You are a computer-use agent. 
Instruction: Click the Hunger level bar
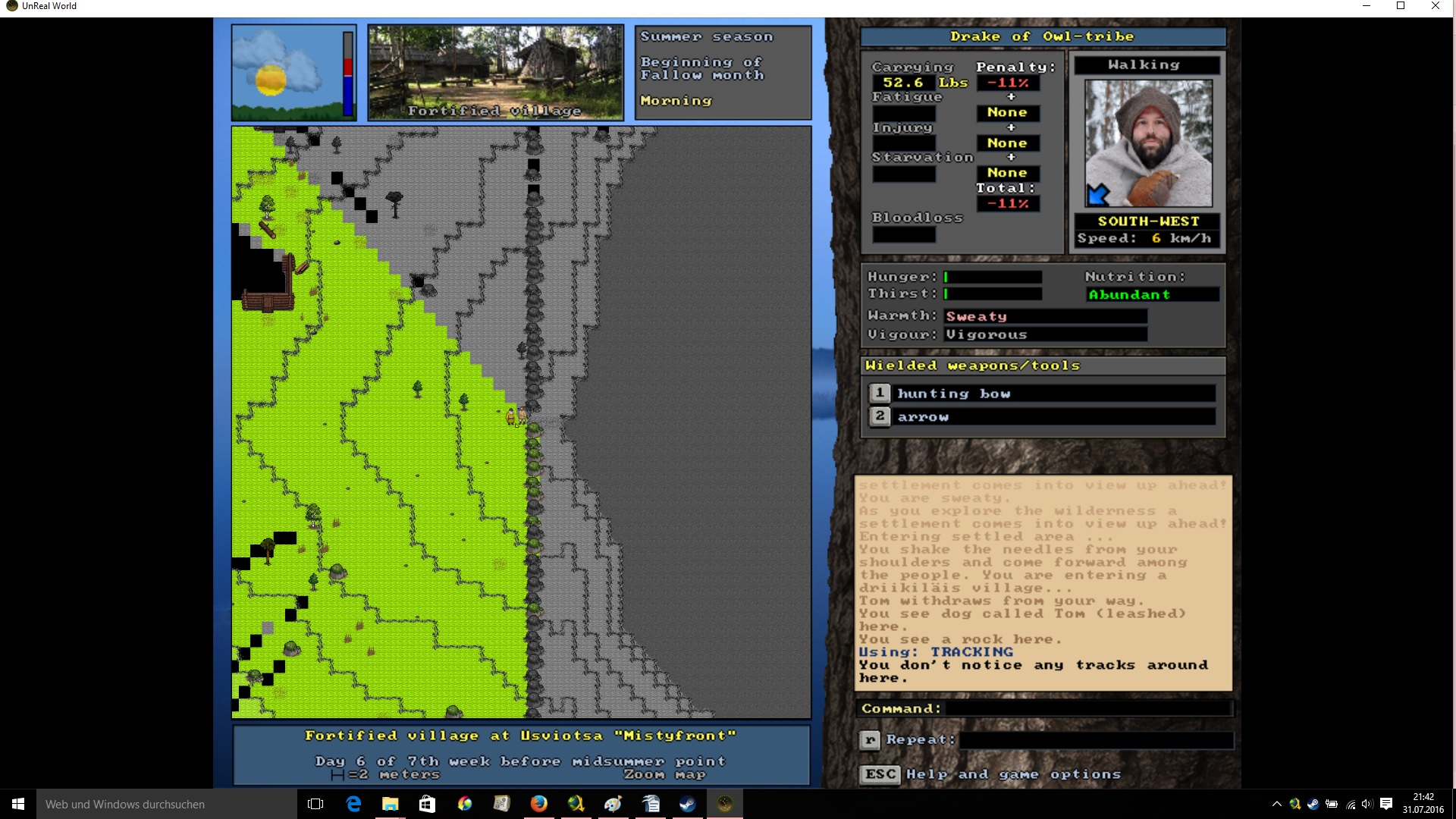click(x=993, y=278)
